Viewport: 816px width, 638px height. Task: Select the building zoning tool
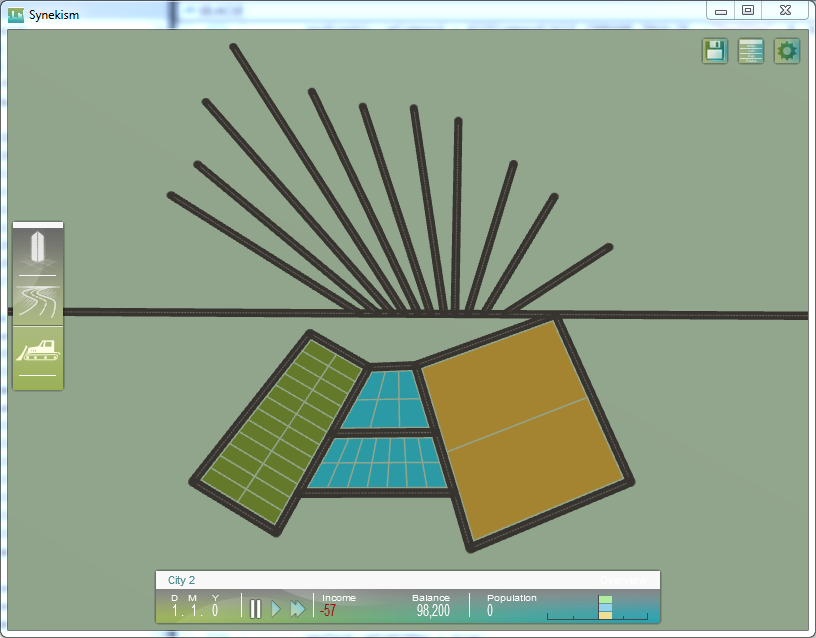point(37,252)
